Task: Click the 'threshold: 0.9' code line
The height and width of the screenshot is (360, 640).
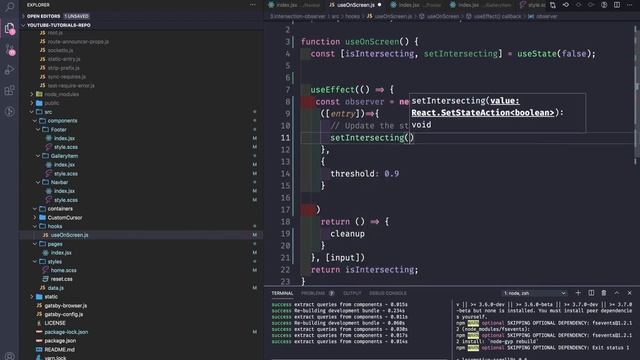Action: click(x=364, y=174)
